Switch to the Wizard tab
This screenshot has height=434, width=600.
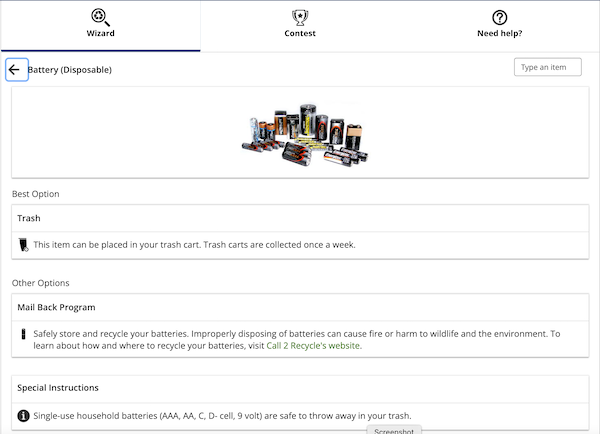[x=100, y=25]
